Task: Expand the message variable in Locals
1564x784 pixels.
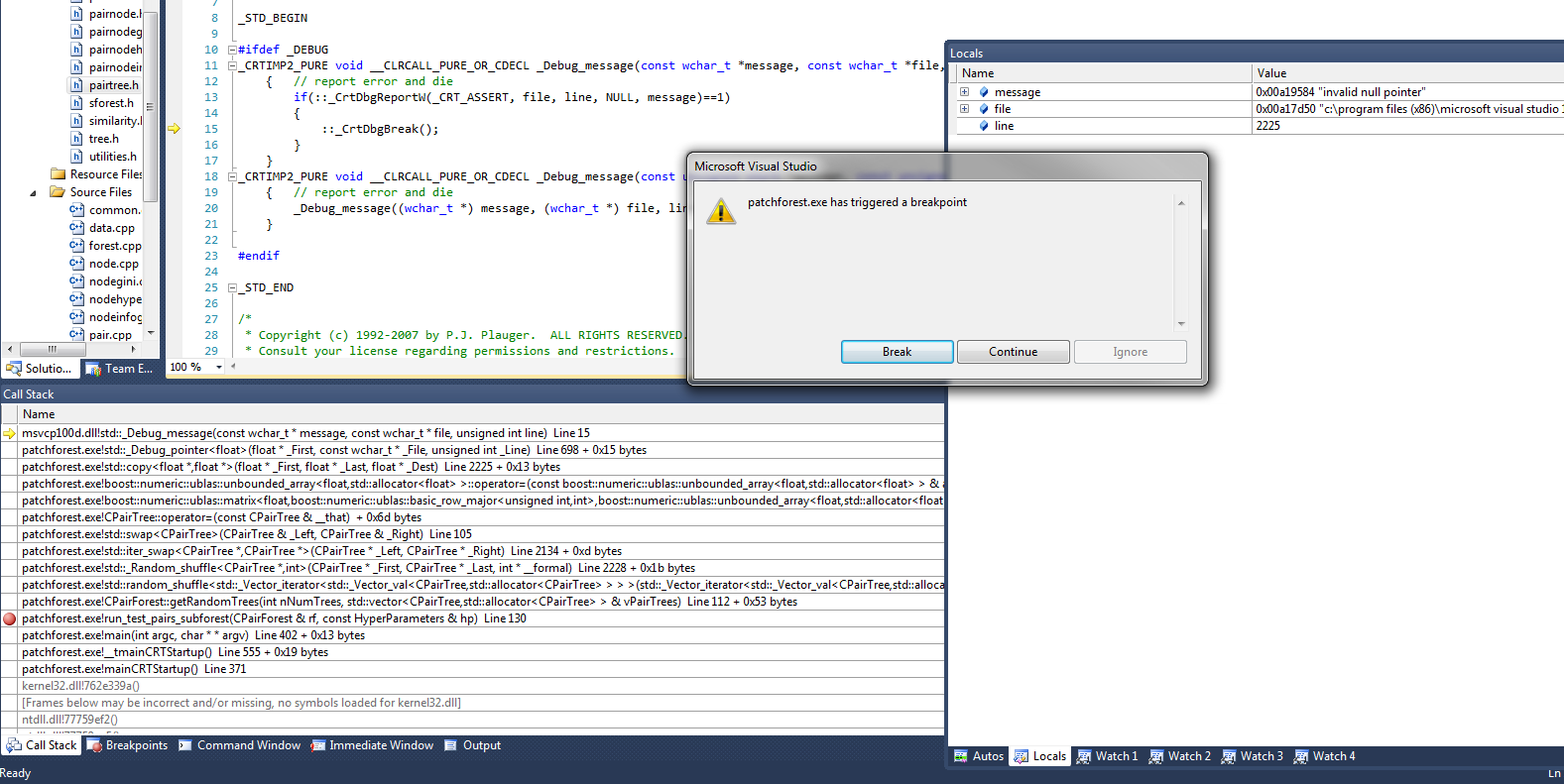Action: click(x=964, y=92)
